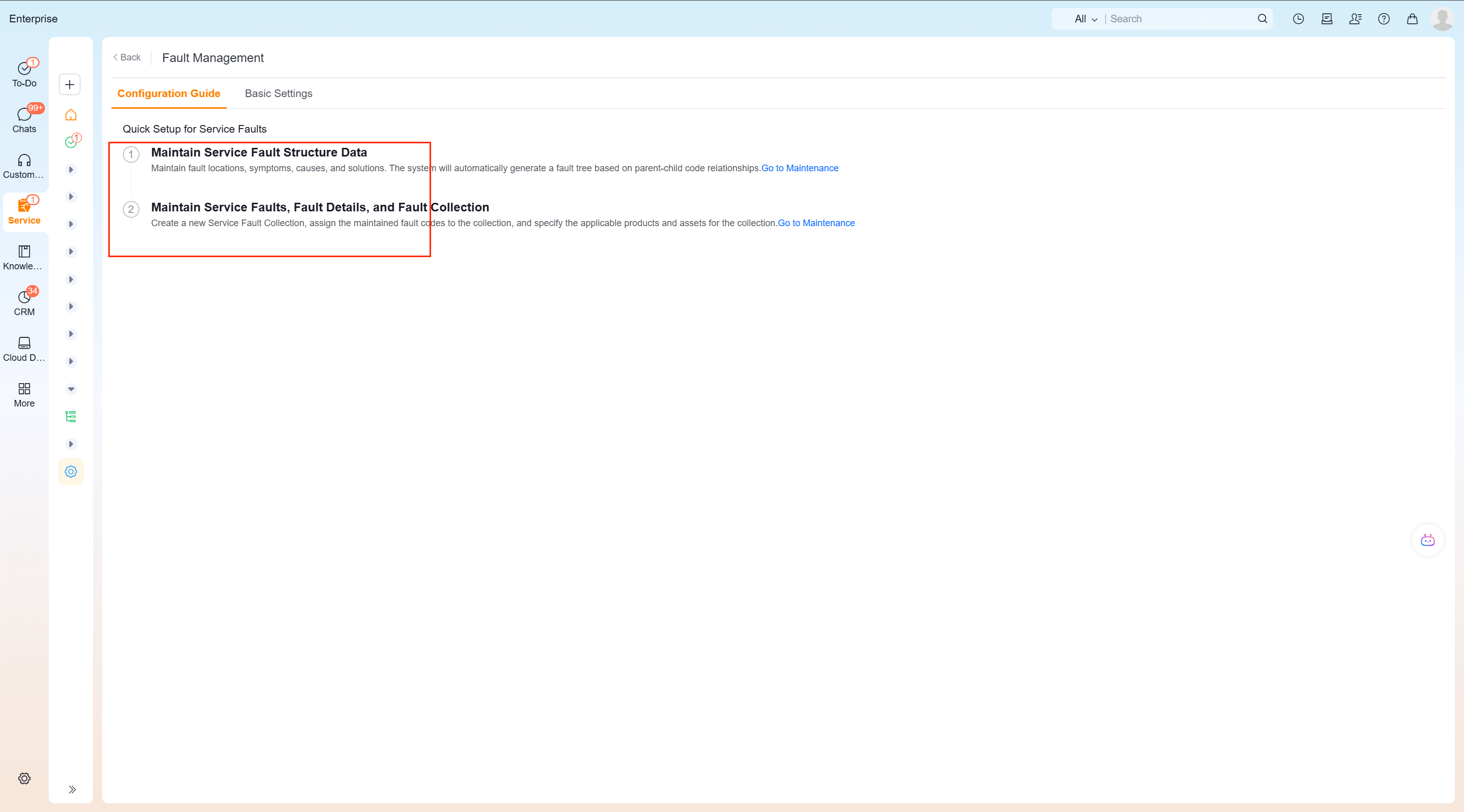The image size is (1464, 812).
Task: Click the 'Fault Management' page title
Action: pyautogui.click(x=212, y=58)
